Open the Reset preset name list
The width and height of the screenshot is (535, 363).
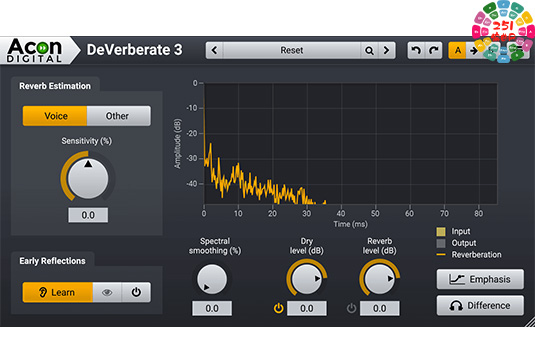pos(292,50)
